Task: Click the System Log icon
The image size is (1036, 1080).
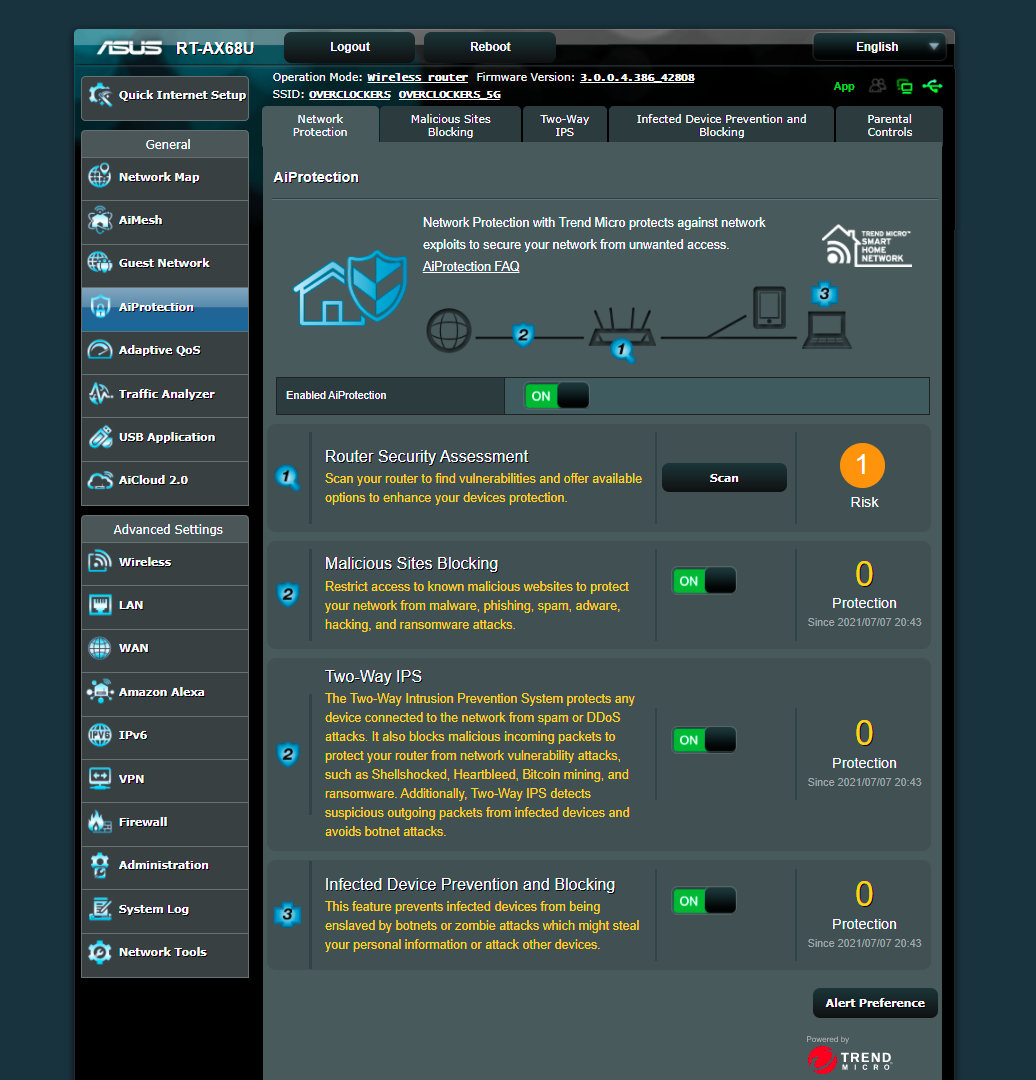Action: [100, 908]
